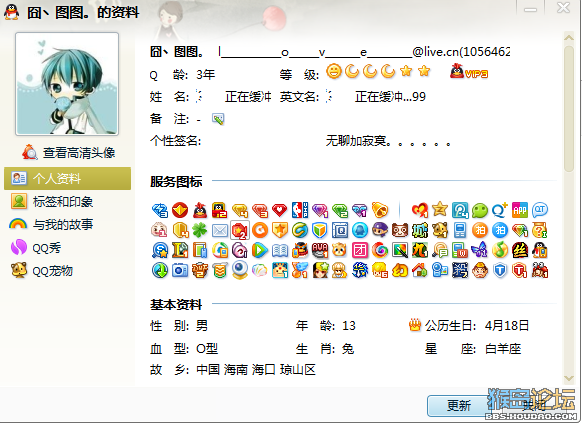Select the QQ秀 sidebar item
Image resolution: width=582 pixels, height=425 pixels.
point(36,248)
